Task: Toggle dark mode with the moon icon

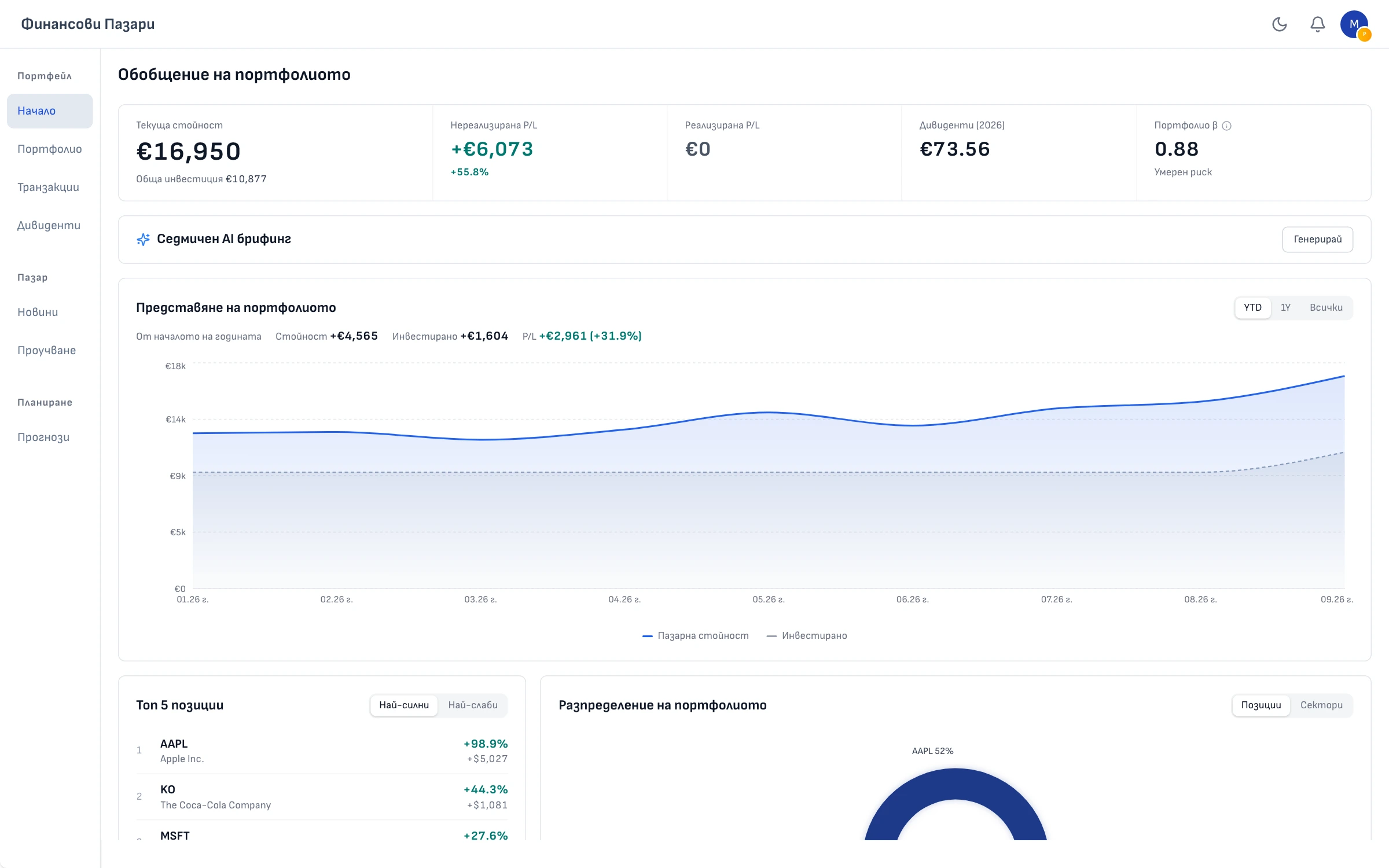Action: [x=1280, y=24]
